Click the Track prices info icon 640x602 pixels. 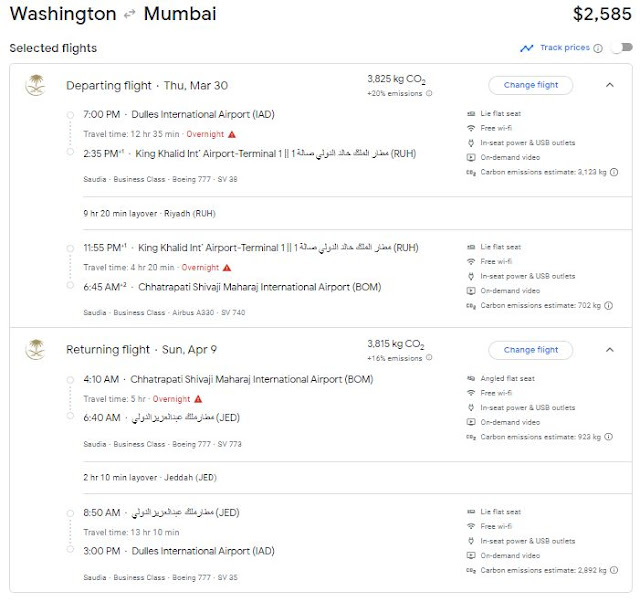[598, 48]
